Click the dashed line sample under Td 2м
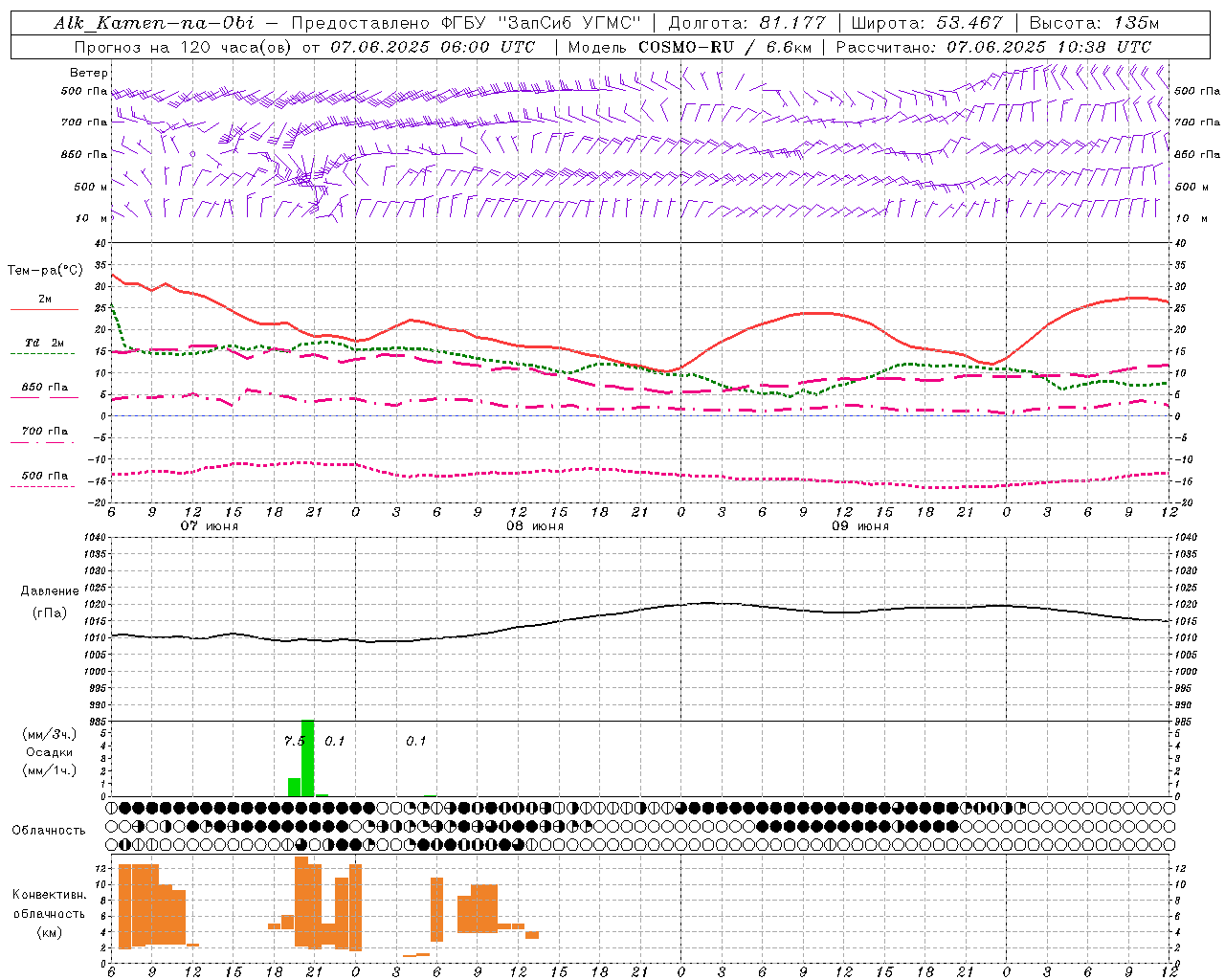Image resolution: width=1225 pixels, height=980 pixels. pyautogui.click(x=42, y=354)
